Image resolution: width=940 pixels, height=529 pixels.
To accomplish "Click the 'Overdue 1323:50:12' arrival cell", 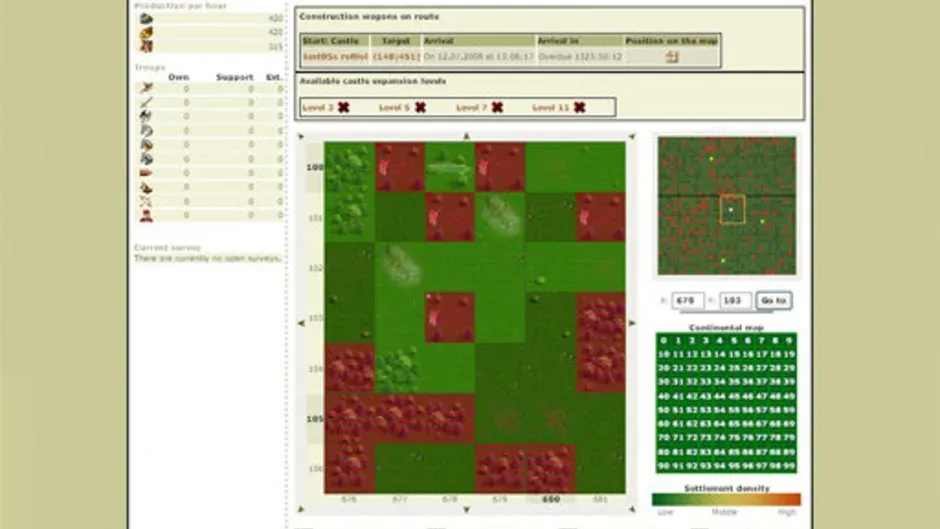I will [580, 57].
